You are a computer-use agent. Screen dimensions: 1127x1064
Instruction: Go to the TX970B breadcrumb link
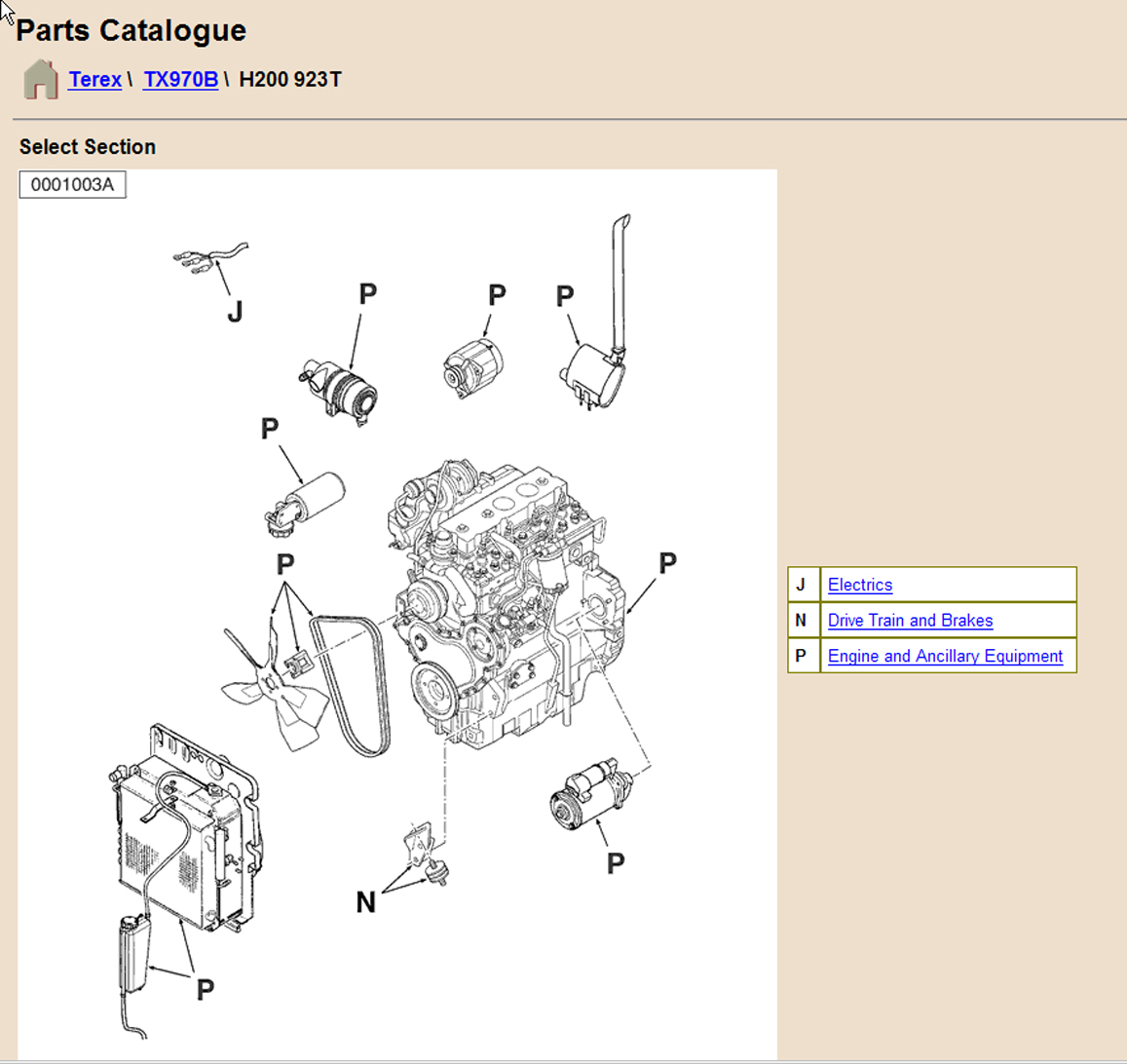180,80
